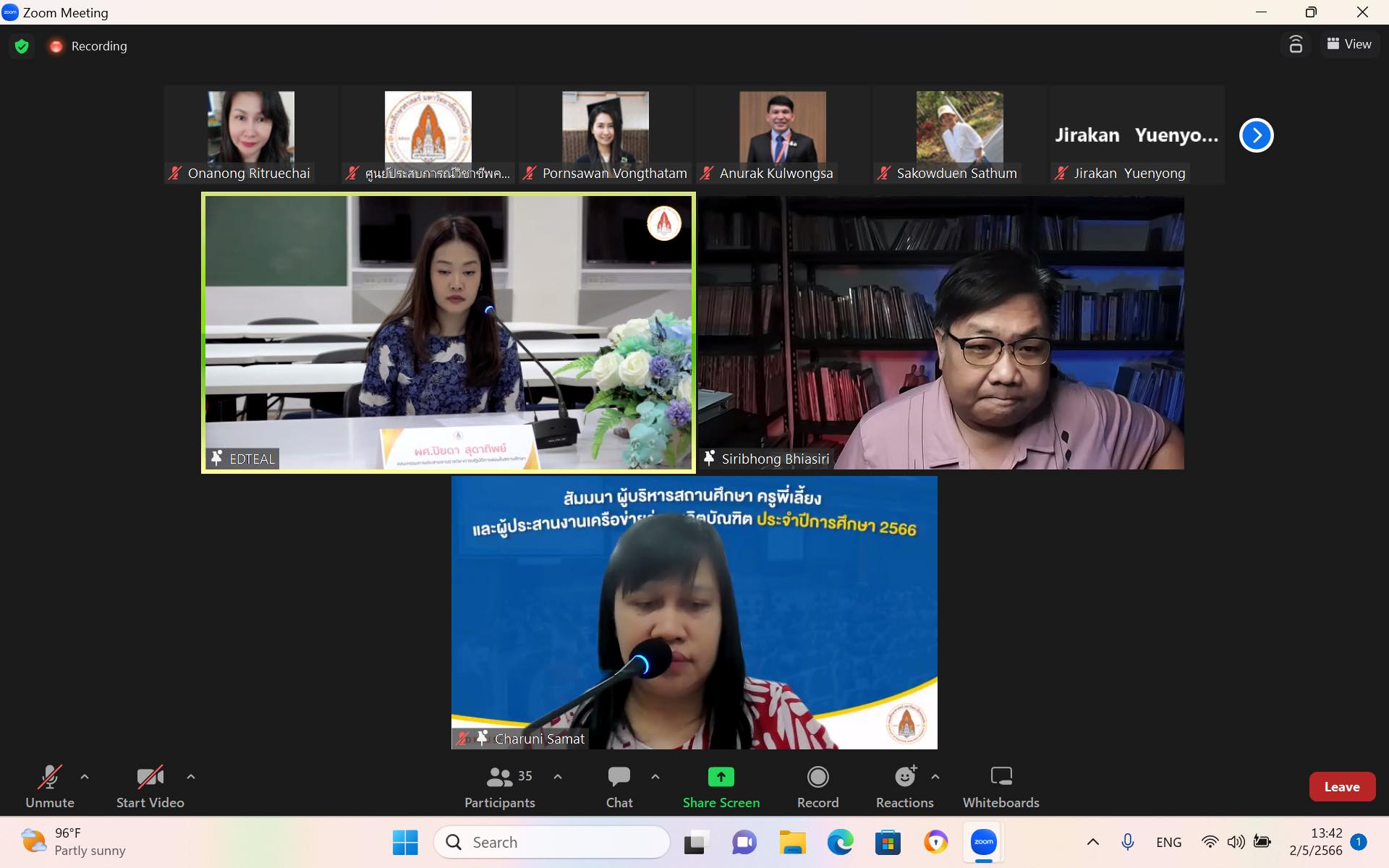1389x868 pixels.
Task: Click the green Share Screen icon
Action: (x=721, y=778)
